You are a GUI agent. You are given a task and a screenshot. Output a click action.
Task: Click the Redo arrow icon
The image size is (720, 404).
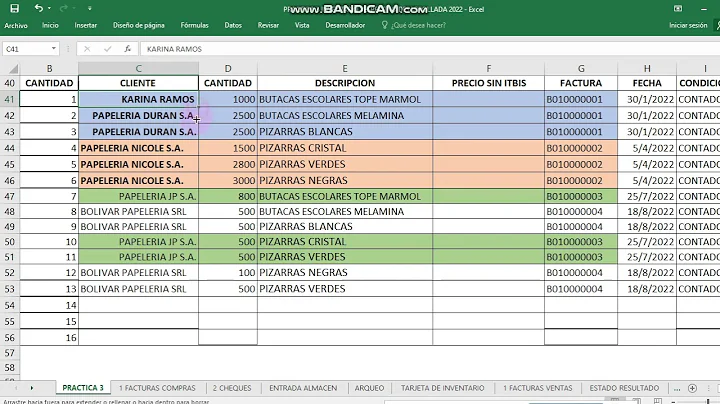tap(63, 8)
